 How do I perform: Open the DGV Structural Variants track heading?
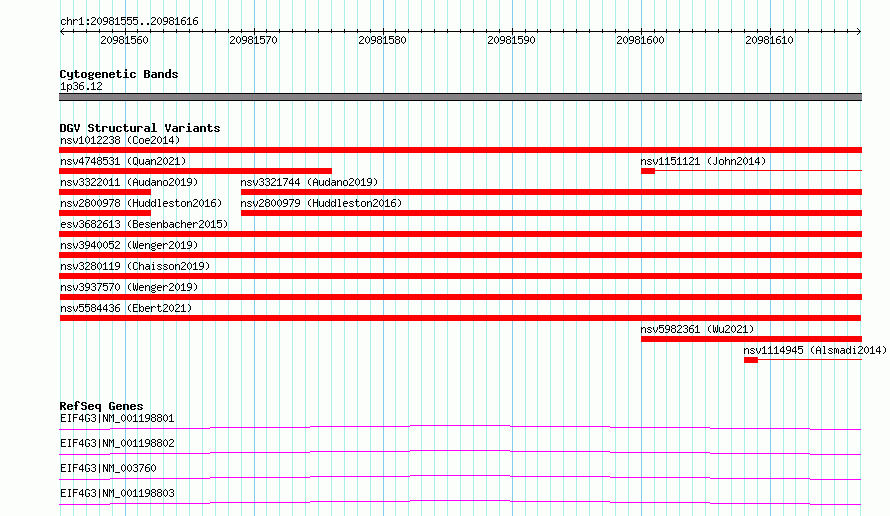[140, 128]
